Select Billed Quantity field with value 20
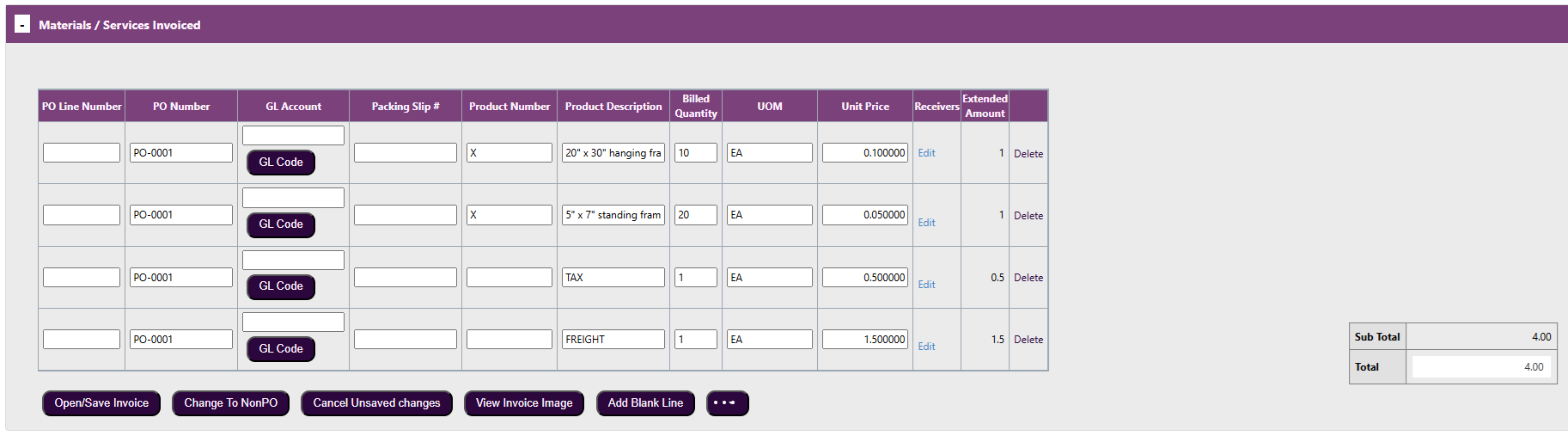This screenshot has height=436, width=1568. click(x=695, y=215)
